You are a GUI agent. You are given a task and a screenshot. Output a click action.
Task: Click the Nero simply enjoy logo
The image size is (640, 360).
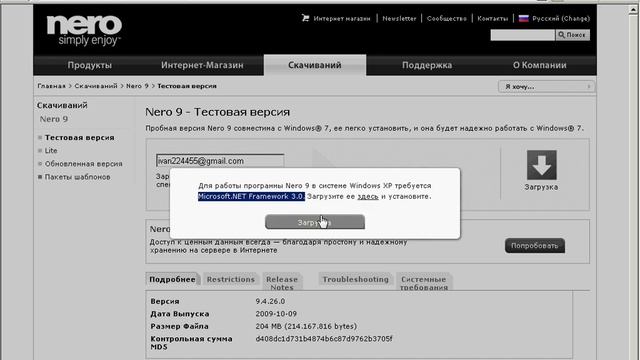(x=84, y=30)
